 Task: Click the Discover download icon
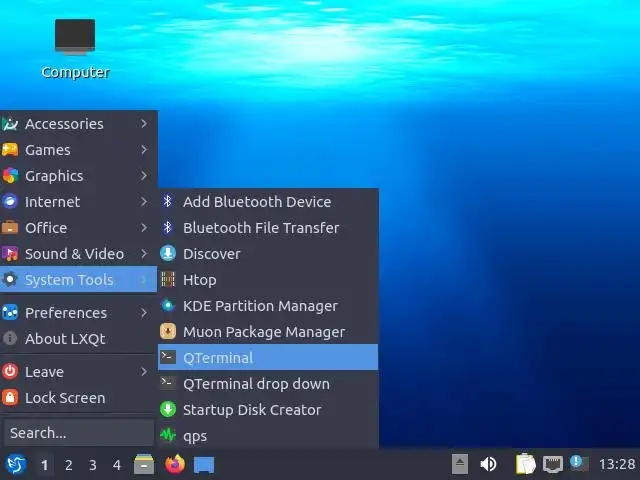[x=168, y=254]
